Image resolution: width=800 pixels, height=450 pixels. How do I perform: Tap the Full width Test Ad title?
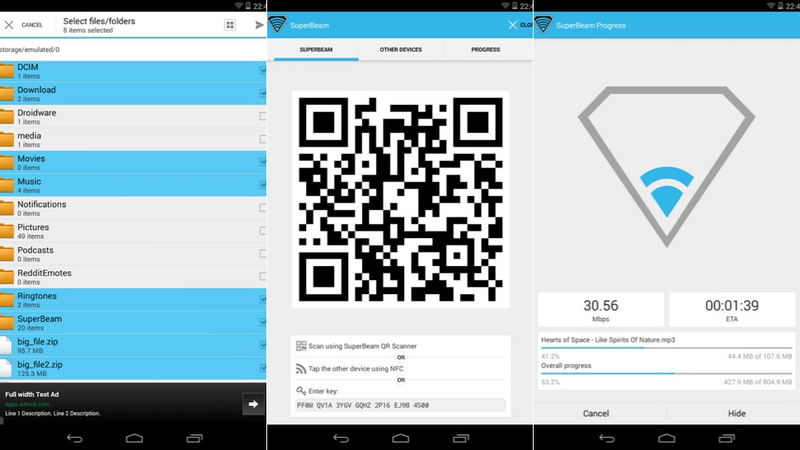(32, 394)
